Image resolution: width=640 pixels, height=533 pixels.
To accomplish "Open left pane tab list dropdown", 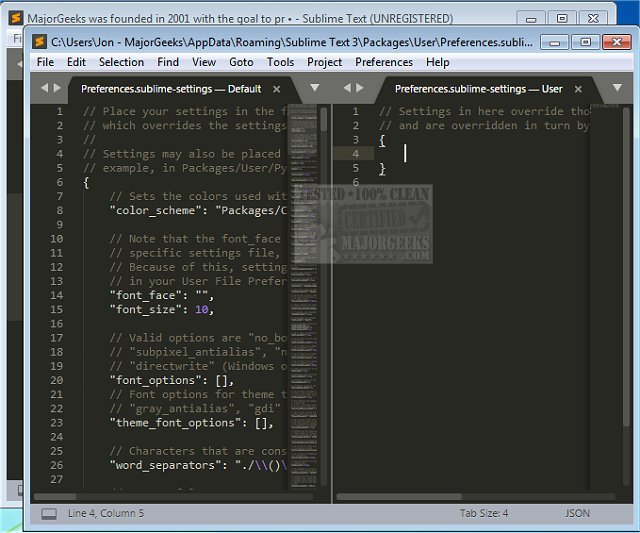I will coord(315,88).
